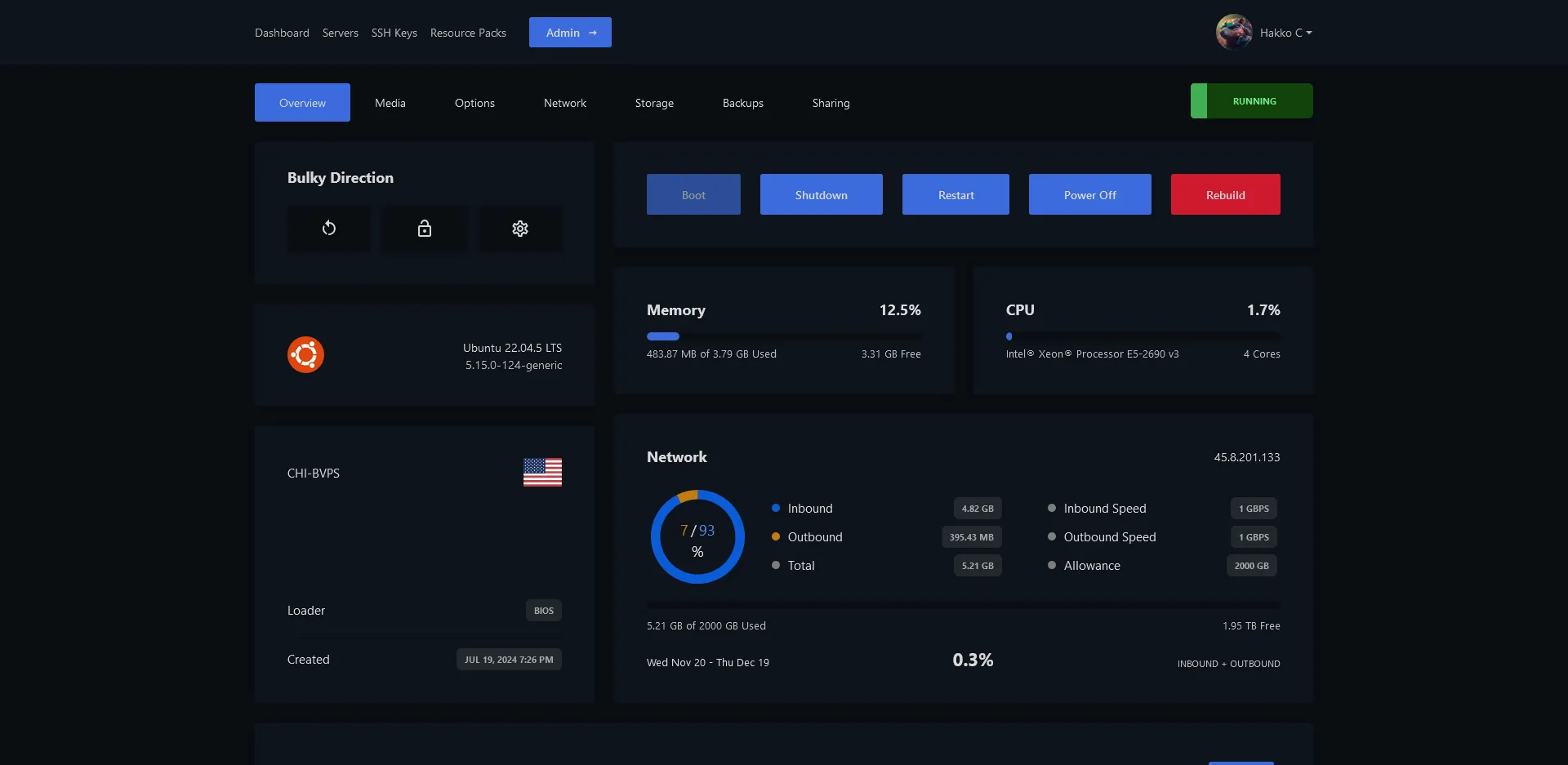Open Servers in the top navigation
Viewport: 1568px width, 765px height.
pyautogui.click(x=340, y=33)
